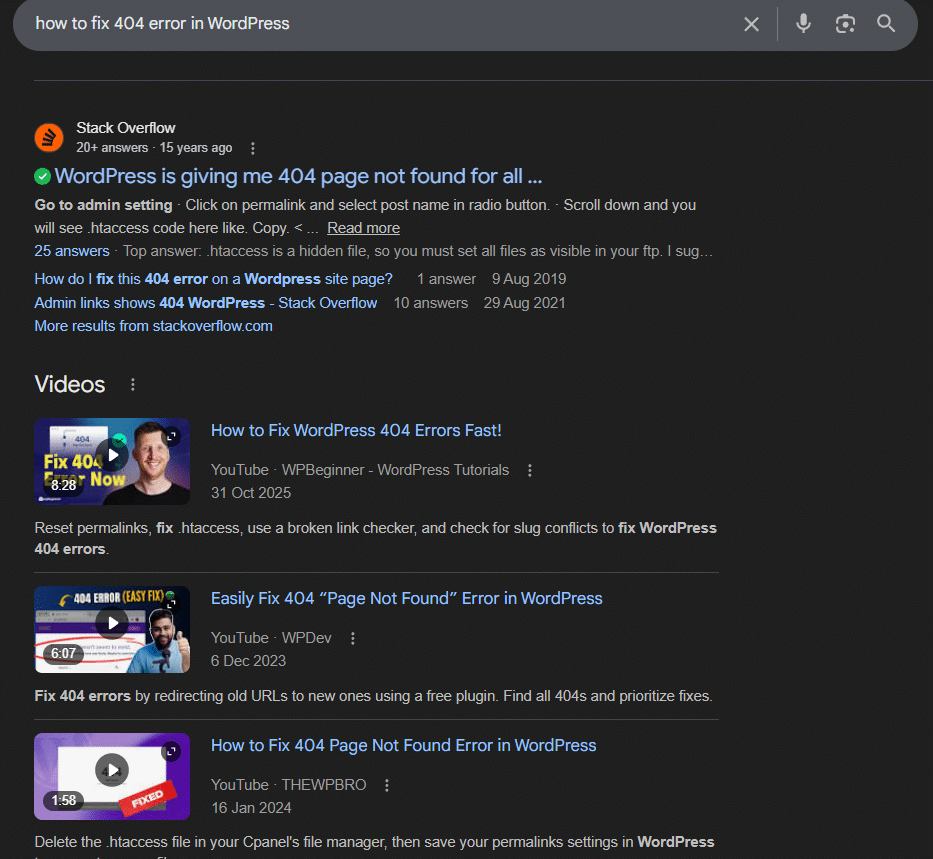Open 'WordPress is giving me 404' result
Screen dimensions: 933x859
pyautogui.click(x=298, y=177)
